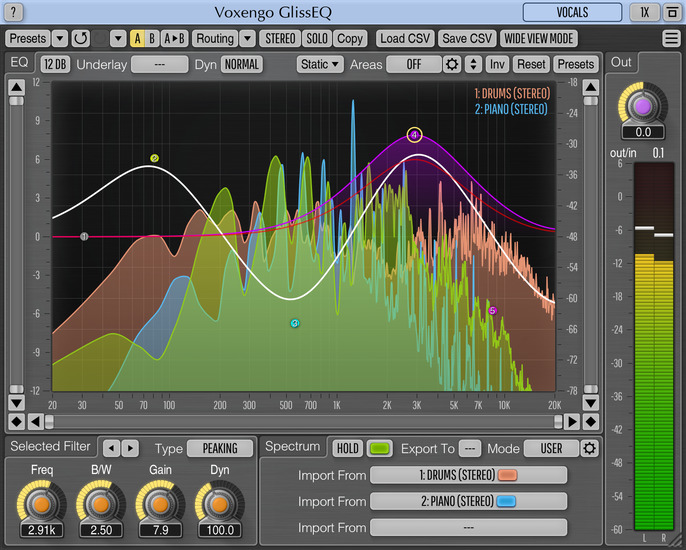Select filter control point 1
The height and width of the screenshot is (550, 686).
84,236
